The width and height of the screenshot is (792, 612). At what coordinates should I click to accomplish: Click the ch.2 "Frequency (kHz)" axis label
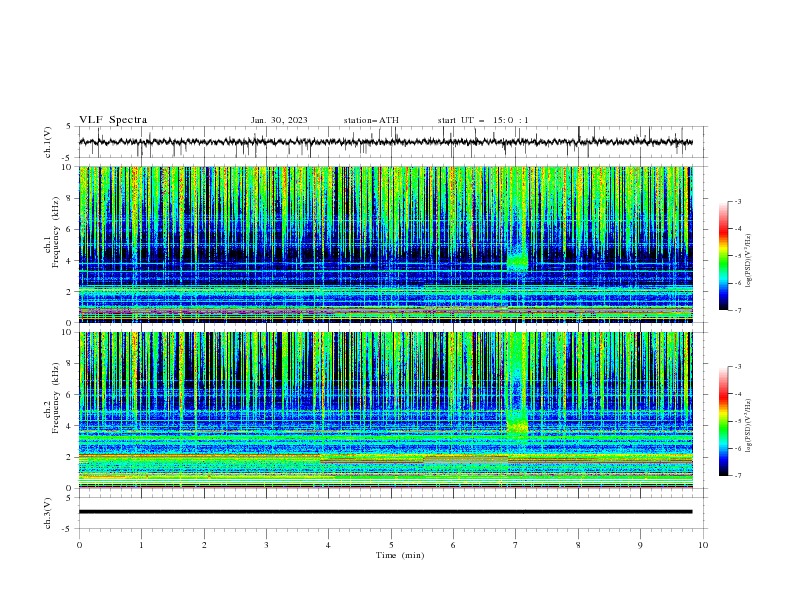coord(55,398)
